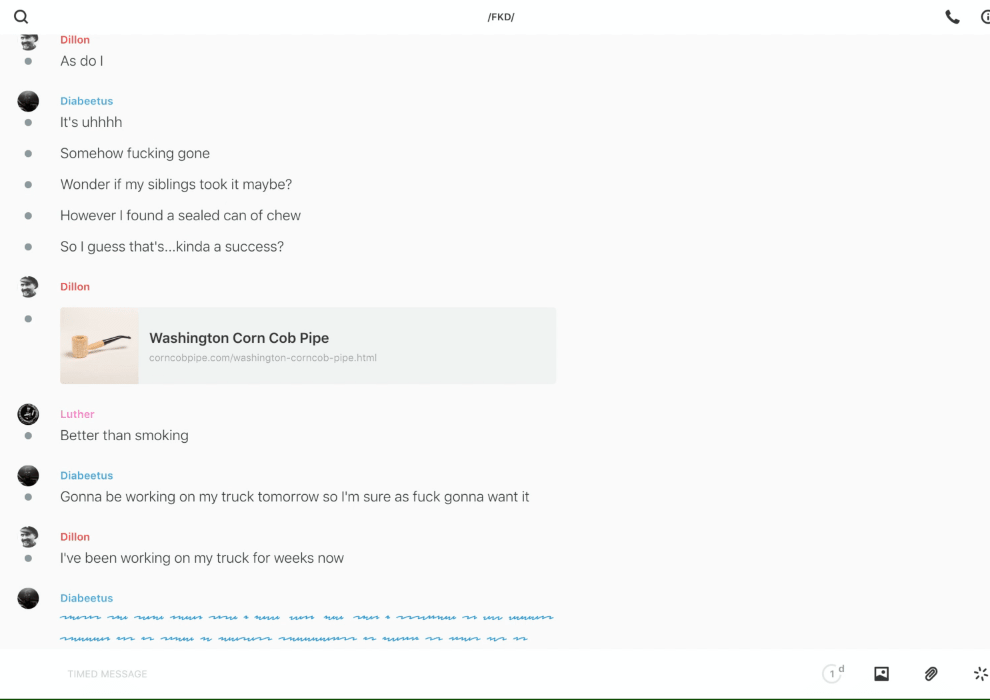Click the picture upload icon
The height and width of the screenshot is (700, 990).
(881, 674)
